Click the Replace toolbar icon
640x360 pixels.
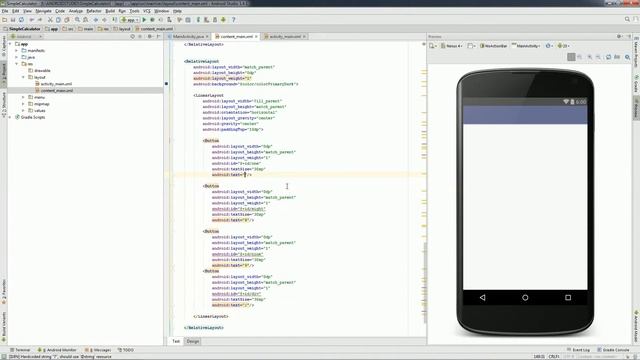click(x=85, y=20)
